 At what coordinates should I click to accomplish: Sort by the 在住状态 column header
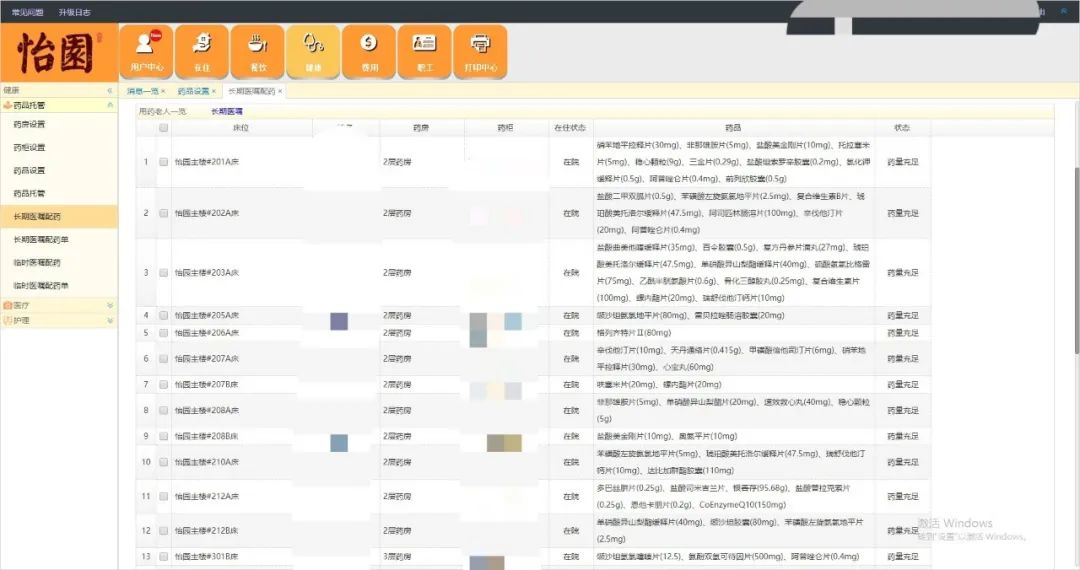[570, 127]
